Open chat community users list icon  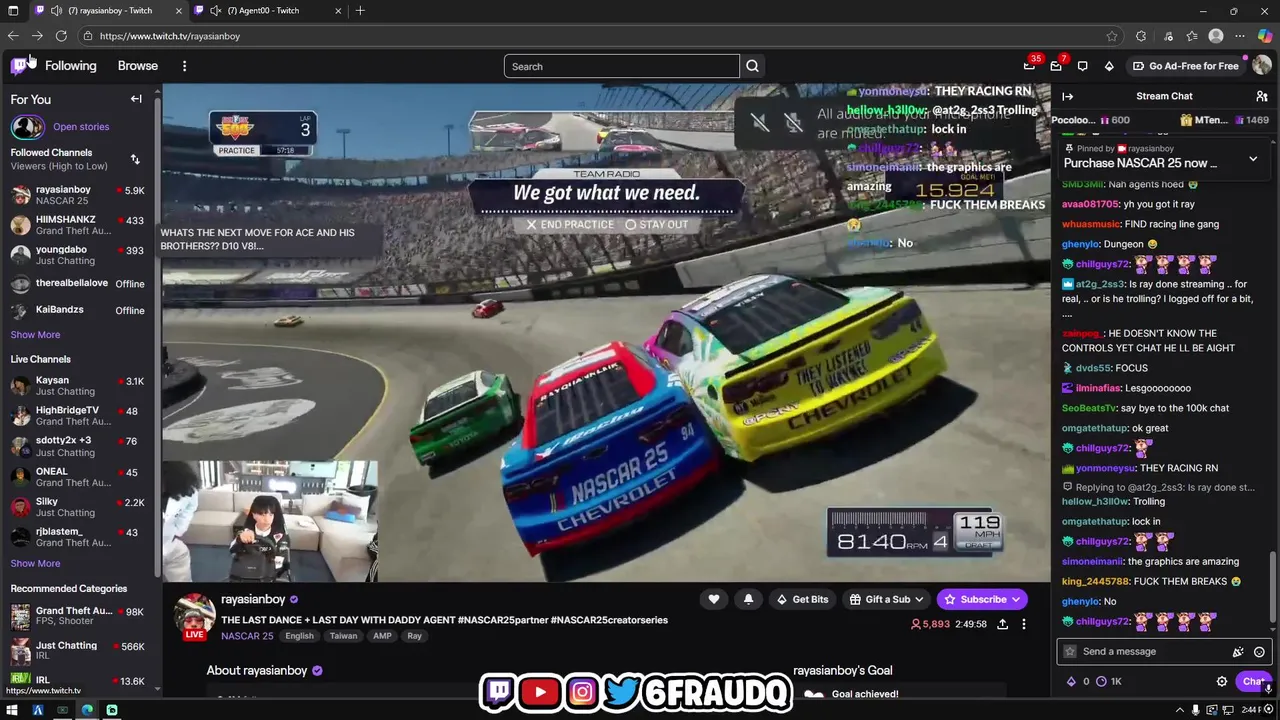point(1262,96)
